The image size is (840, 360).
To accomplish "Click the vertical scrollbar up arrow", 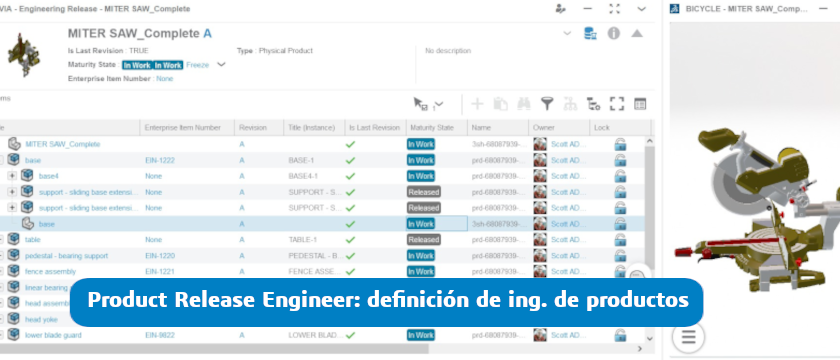I will pos(650,141).
